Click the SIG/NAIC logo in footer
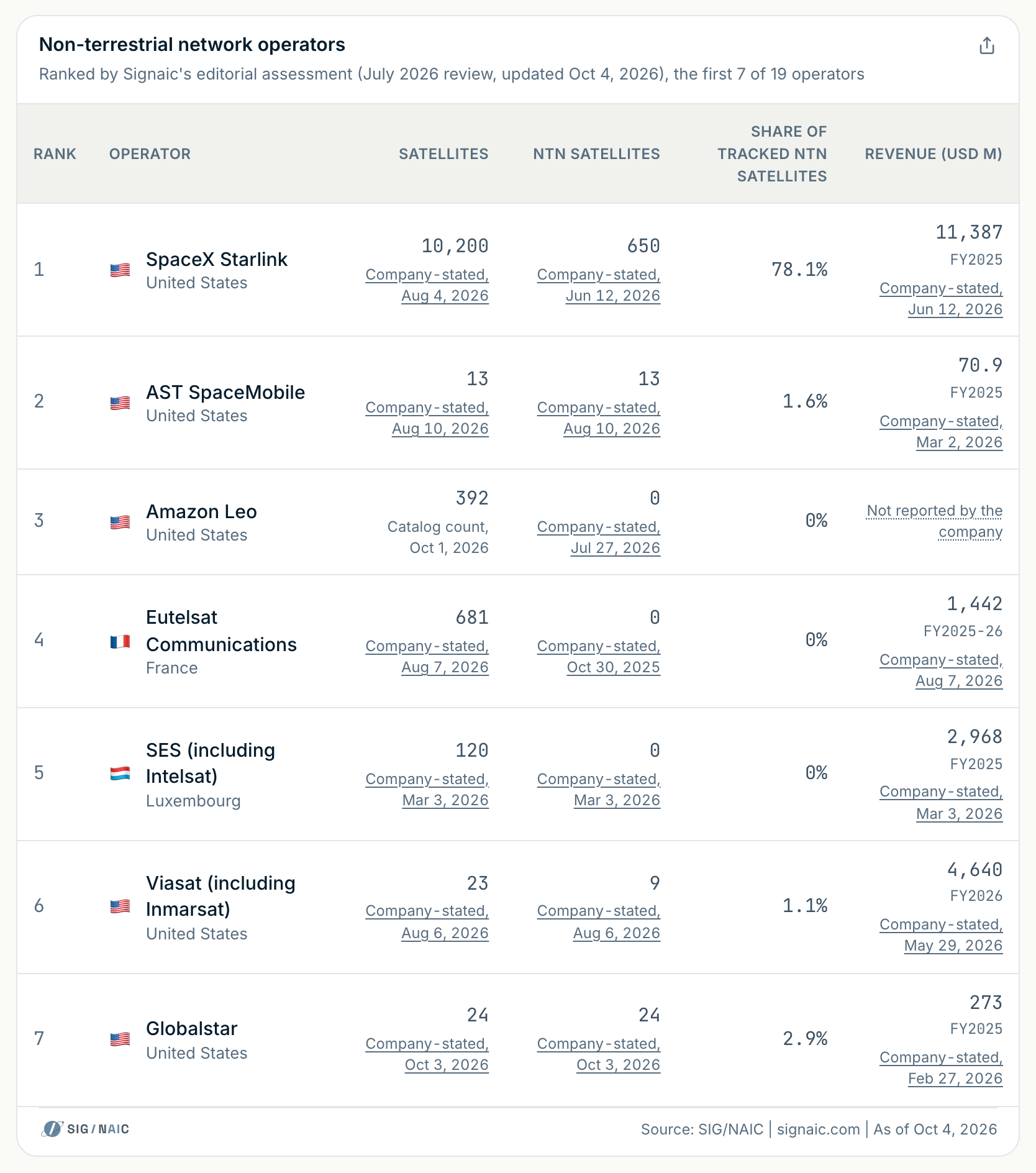The width and height of the screenshot is (1036, 1173). pos(86,1129)
